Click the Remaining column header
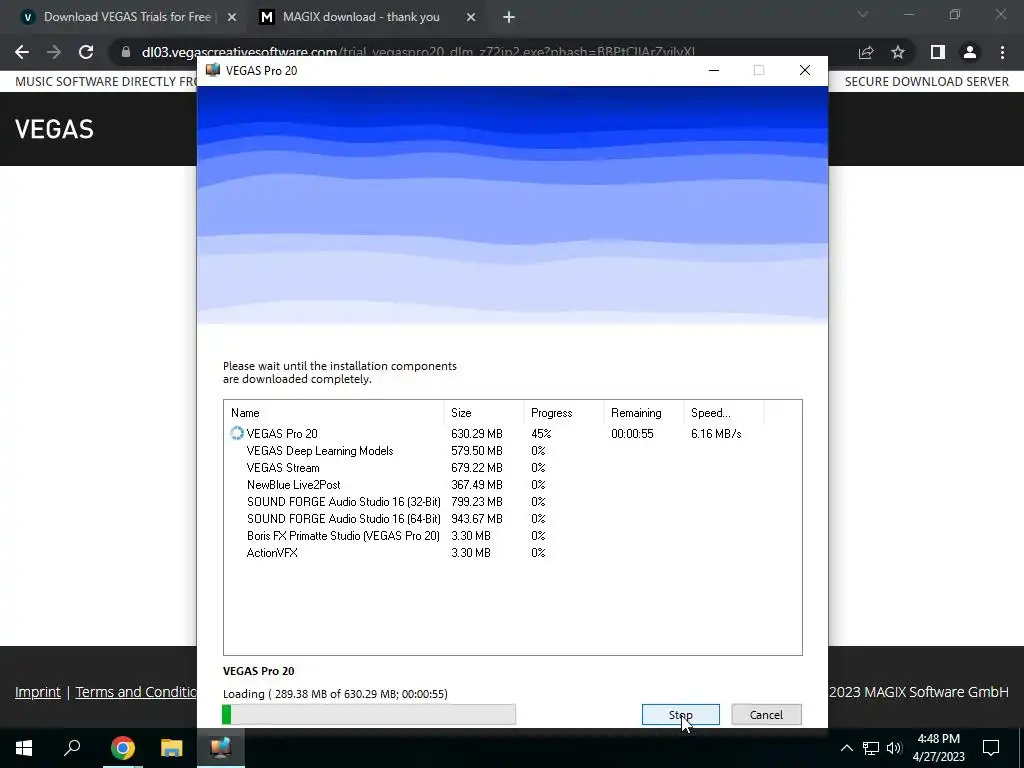 pyautogui.click(x=643, y=413)
